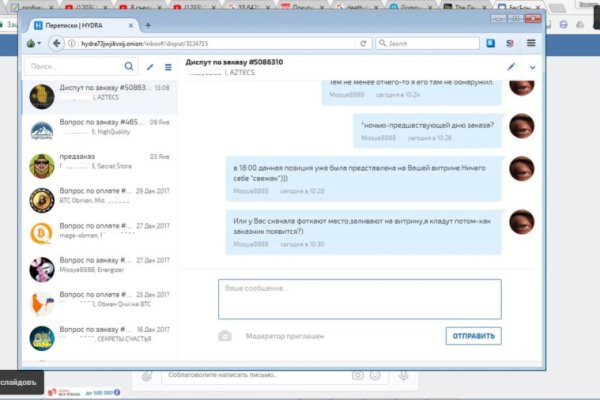Open the list filter icon beside search box

(x=166, y=67)
